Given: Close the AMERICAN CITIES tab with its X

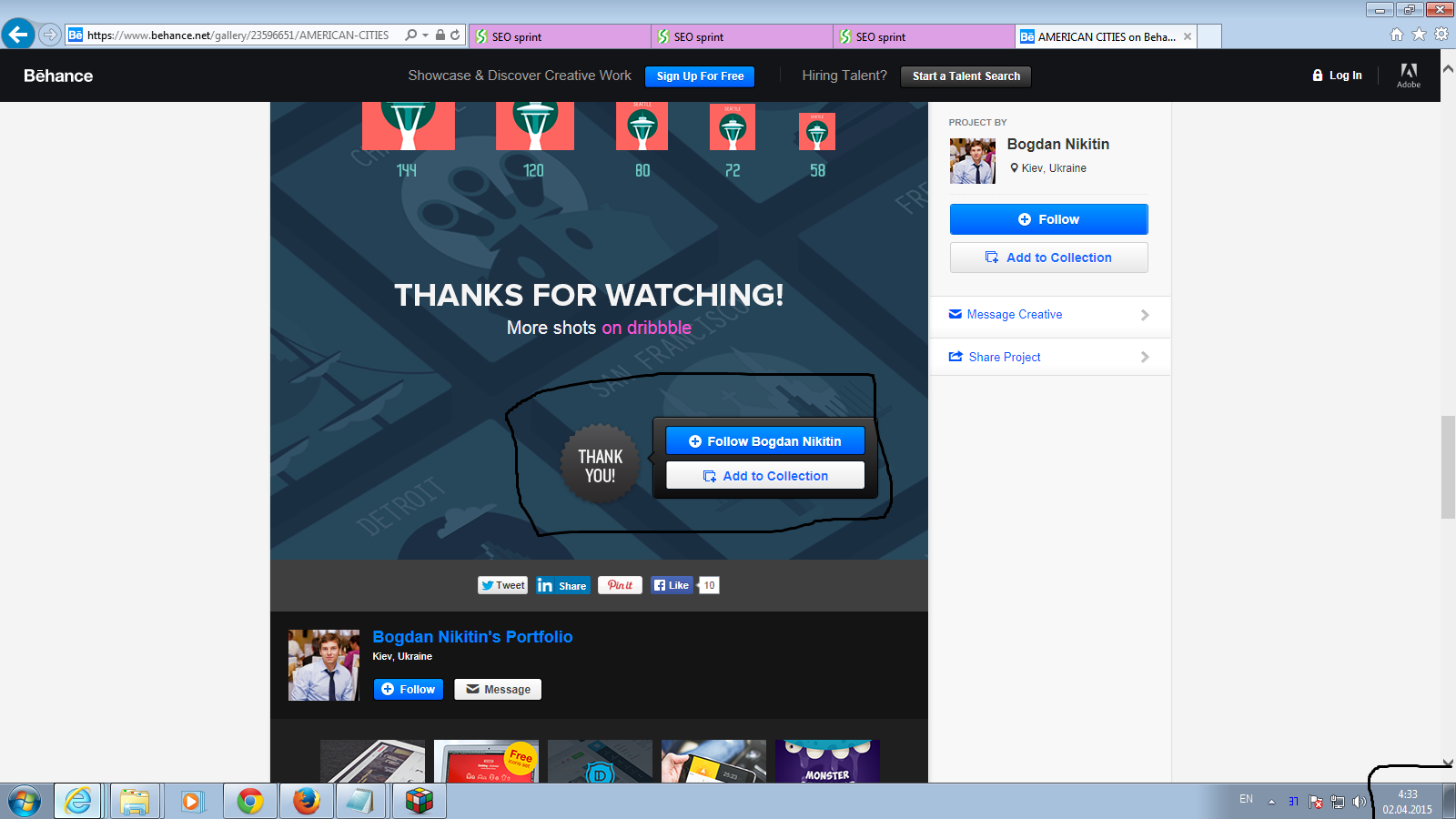Looking at the screenshot, I should point(1188,36).
